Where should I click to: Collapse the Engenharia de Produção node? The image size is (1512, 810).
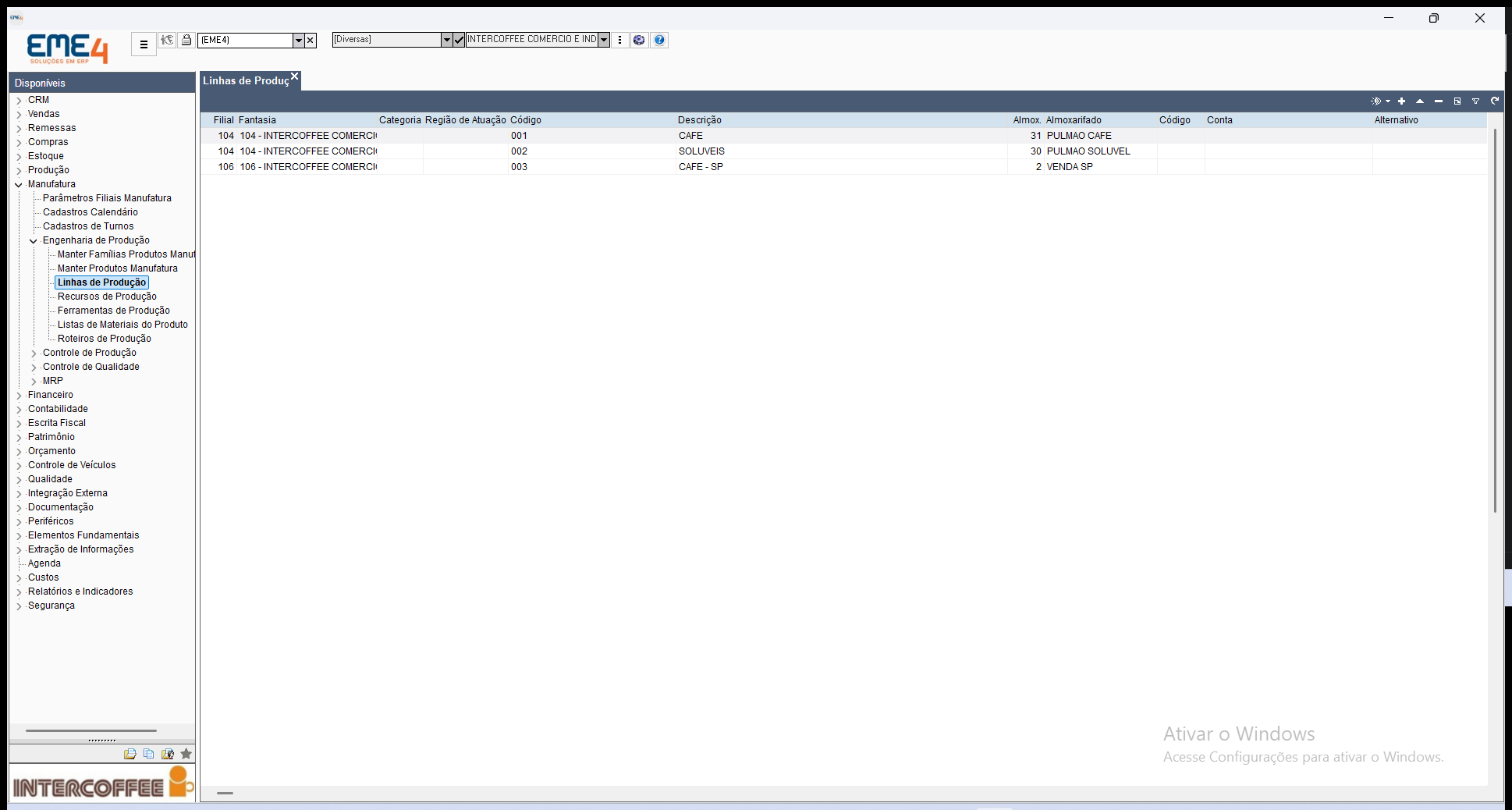pos(34,241)
